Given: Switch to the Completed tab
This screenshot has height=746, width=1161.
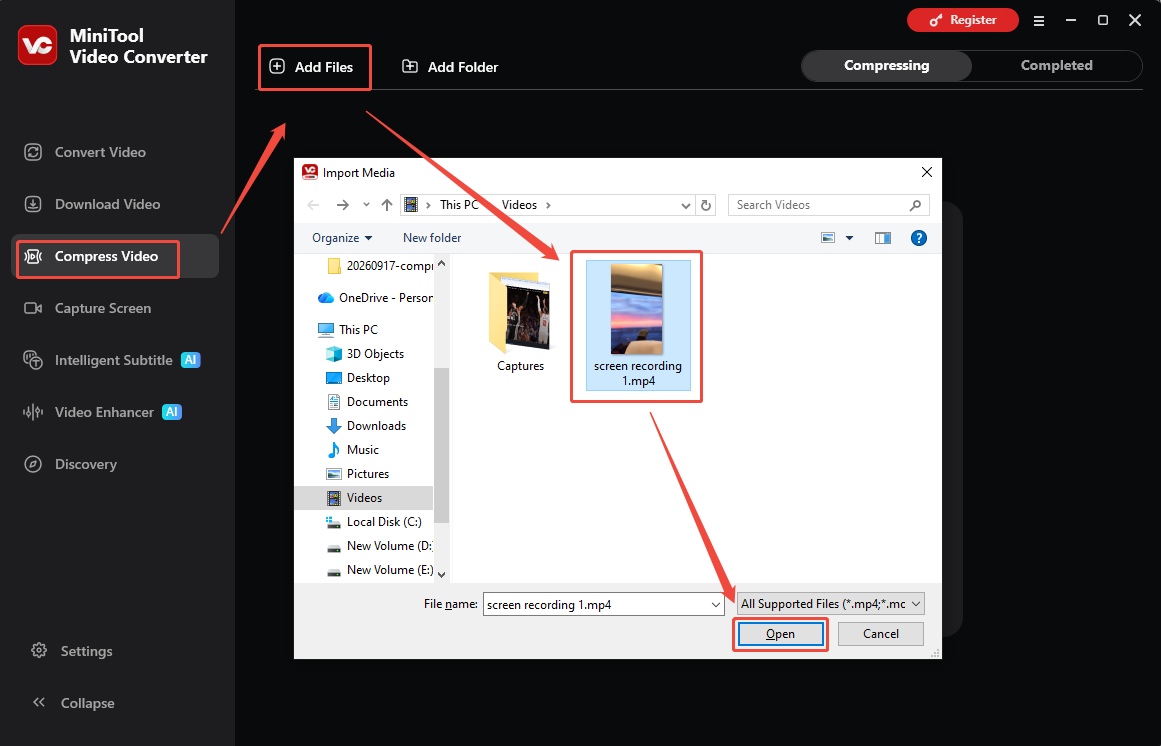Looking at the screenshot, I should pyautogui.click(x=1057, y=66).
